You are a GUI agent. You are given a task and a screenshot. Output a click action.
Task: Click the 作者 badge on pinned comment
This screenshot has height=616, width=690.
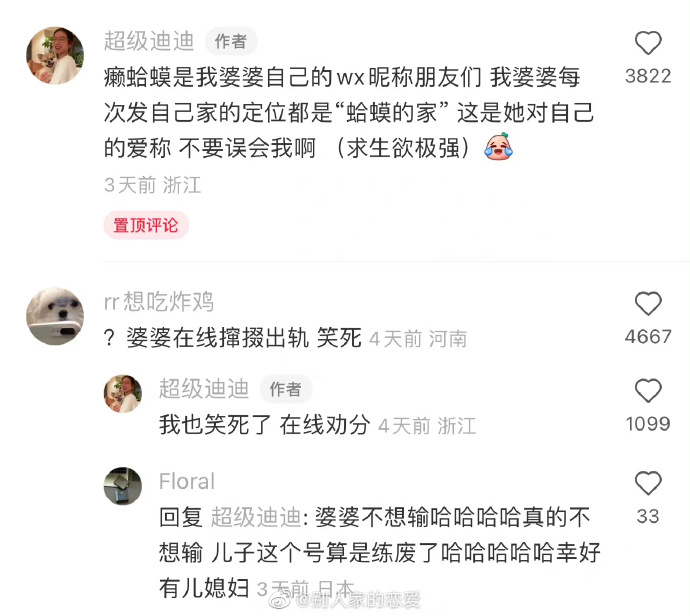point(231,42)
